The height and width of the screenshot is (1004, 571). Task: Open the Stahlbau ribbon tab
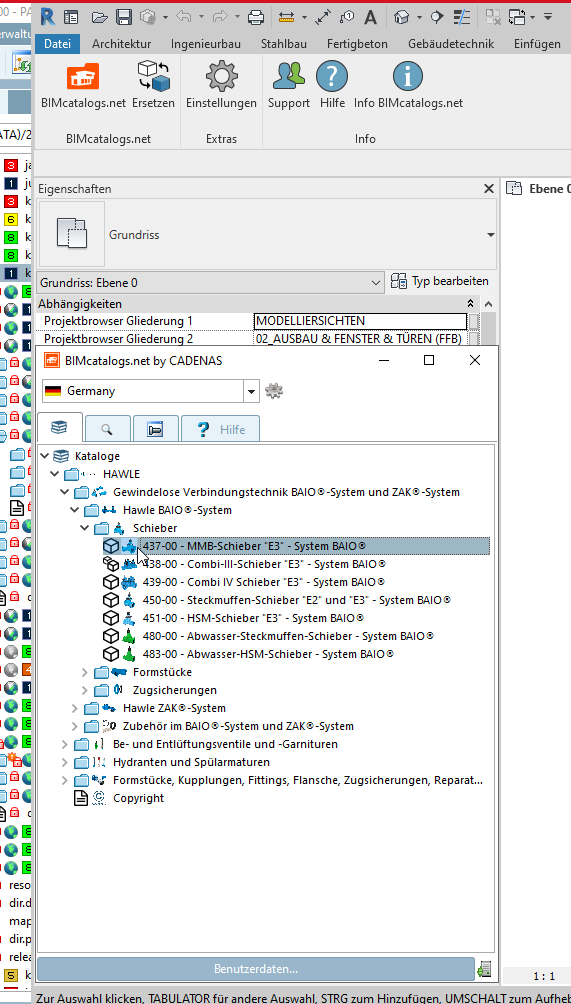(x=284, y=44)
